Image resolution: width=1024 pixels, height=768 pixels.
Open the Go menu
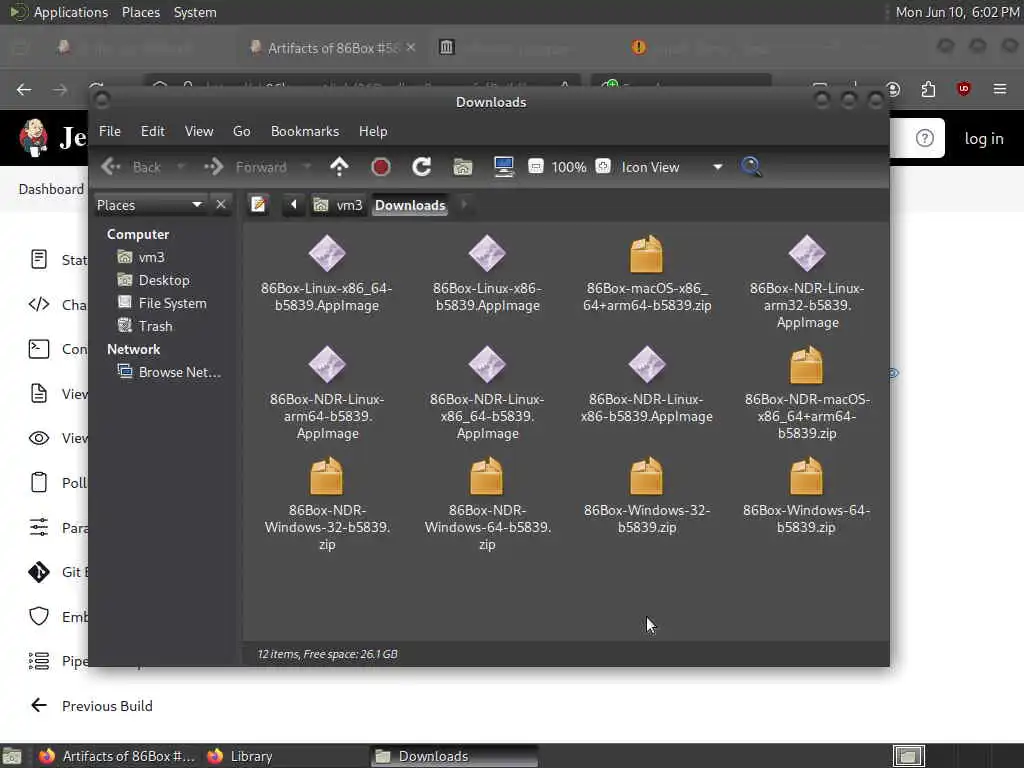[242, 131]
